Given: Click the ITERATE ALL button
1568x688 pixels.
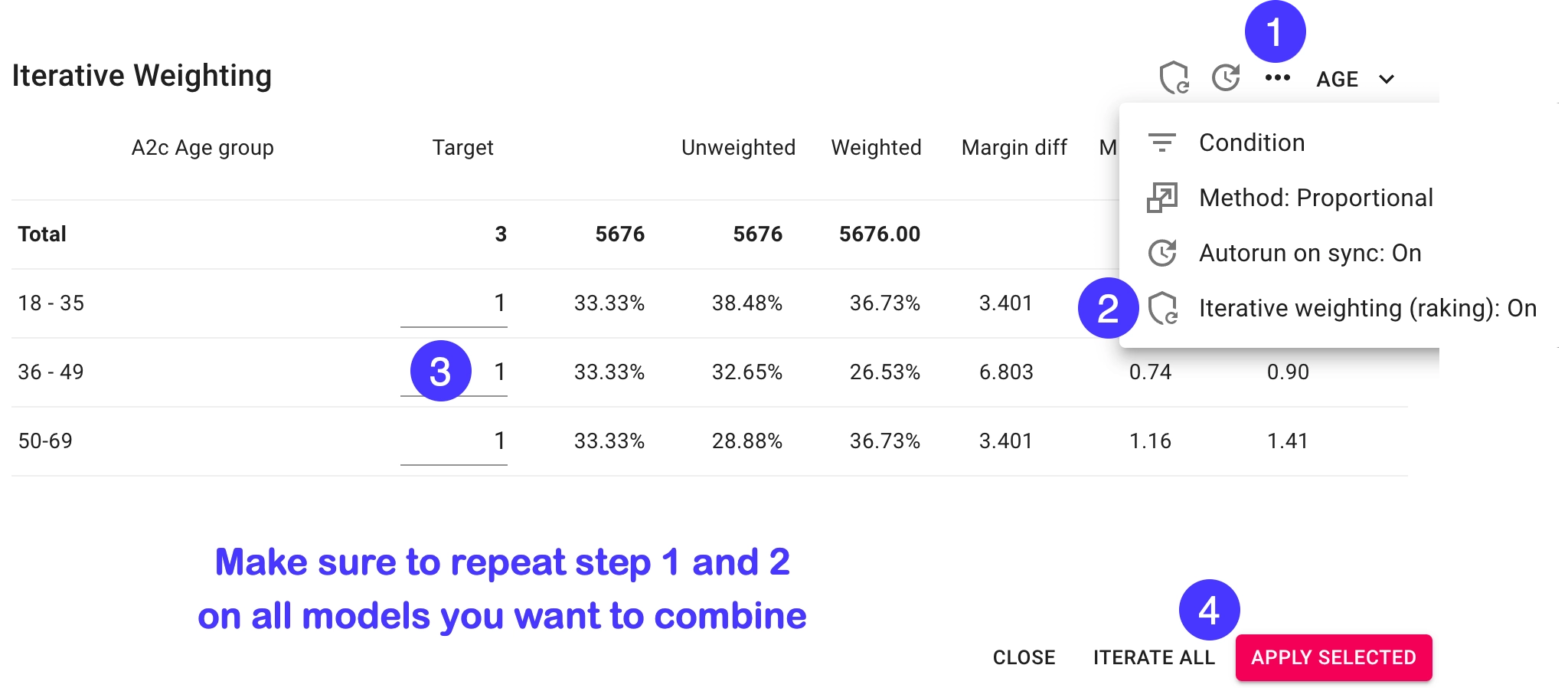Looking at the screenshot, I should pyautogui.click(x=1154, y=657).
